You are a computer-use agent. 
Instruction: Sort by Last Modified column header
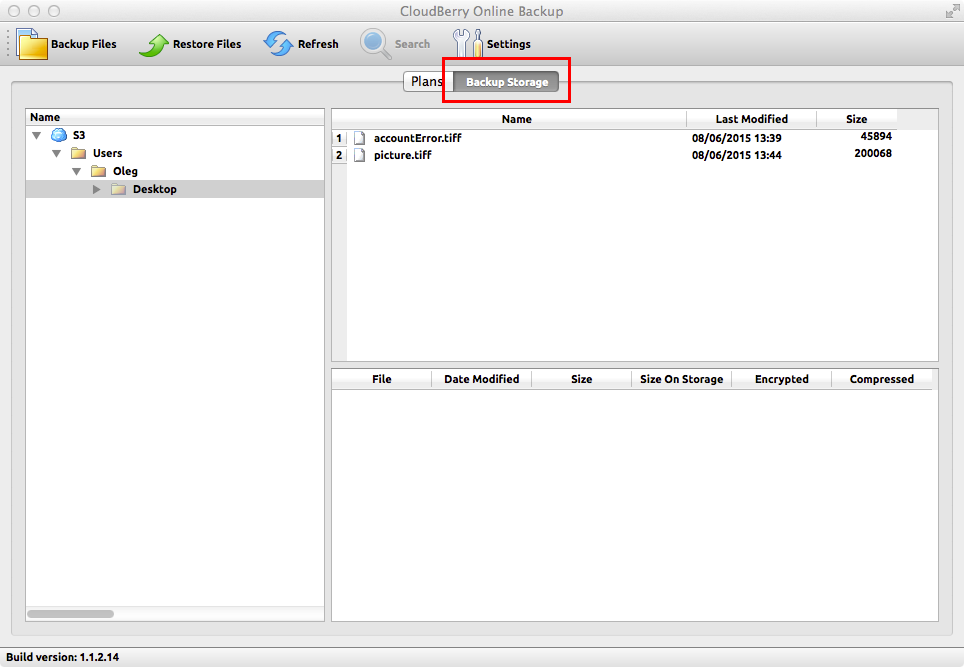(x=751, y=119)
